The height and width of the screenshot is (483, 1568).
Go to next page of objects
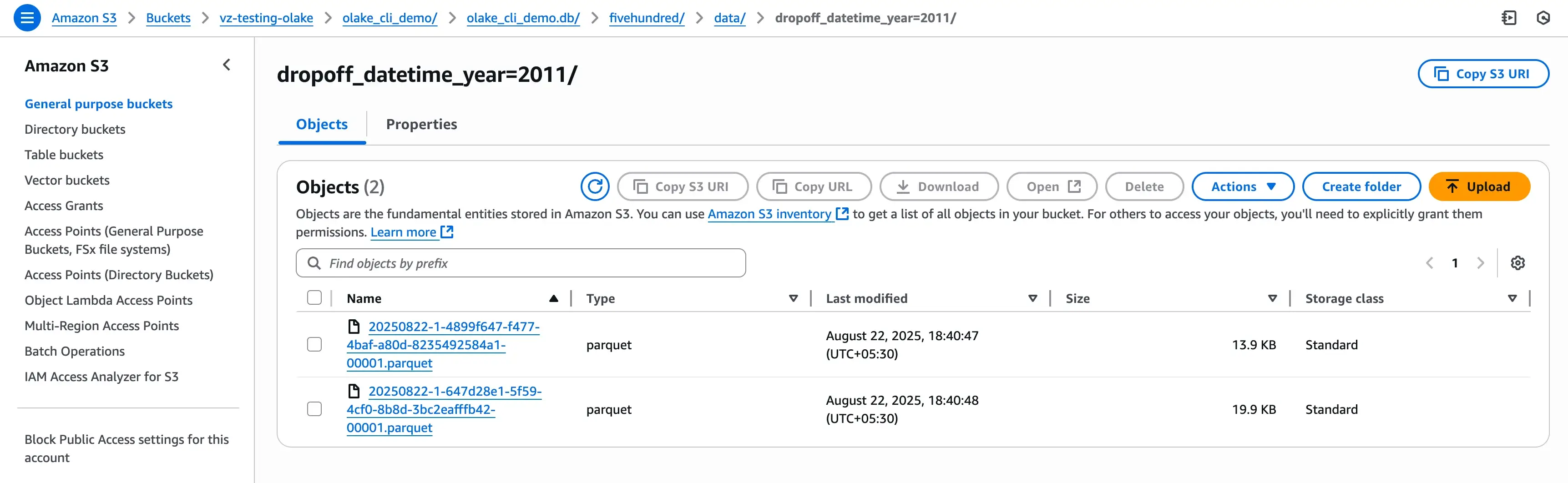1480,263
